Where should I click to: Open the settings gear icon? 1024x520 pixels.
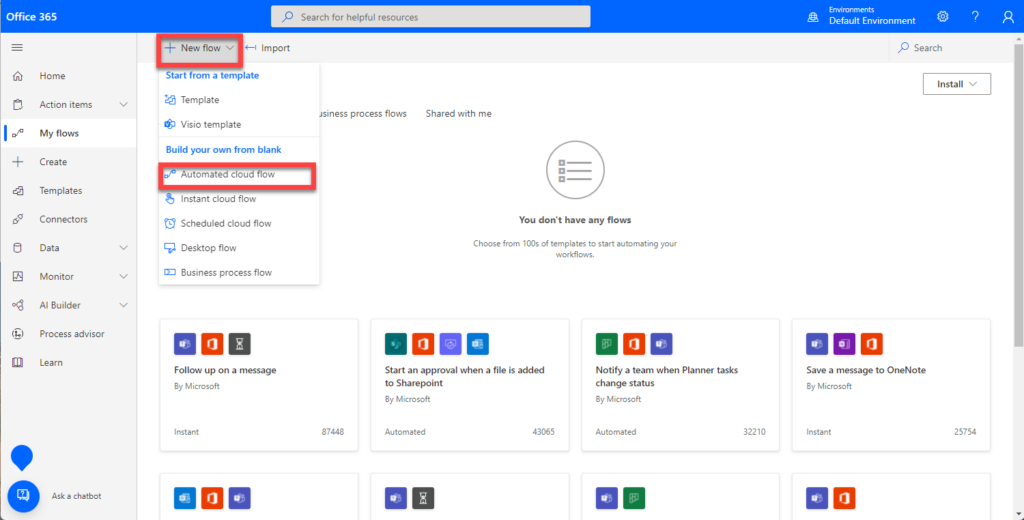[942, 16]
